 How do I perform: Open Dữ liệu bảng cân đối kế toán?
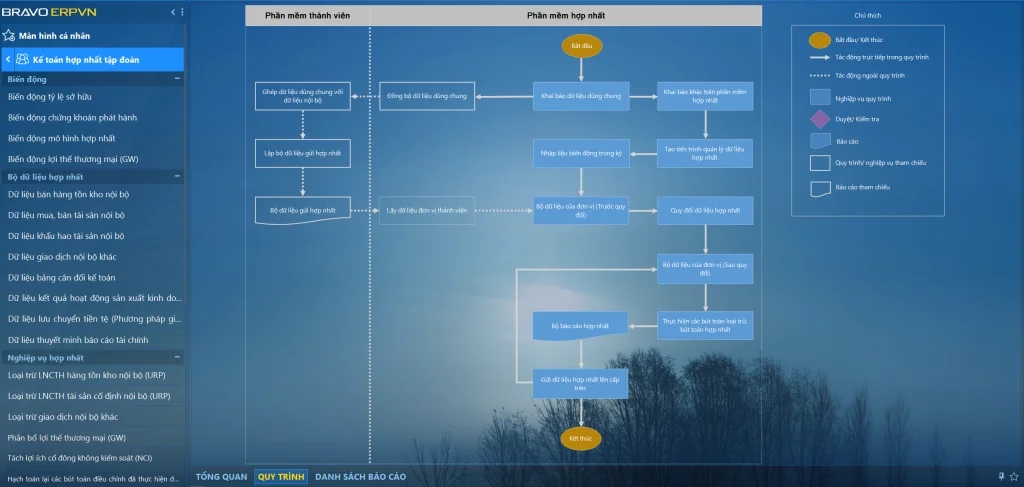click(61, 277)
